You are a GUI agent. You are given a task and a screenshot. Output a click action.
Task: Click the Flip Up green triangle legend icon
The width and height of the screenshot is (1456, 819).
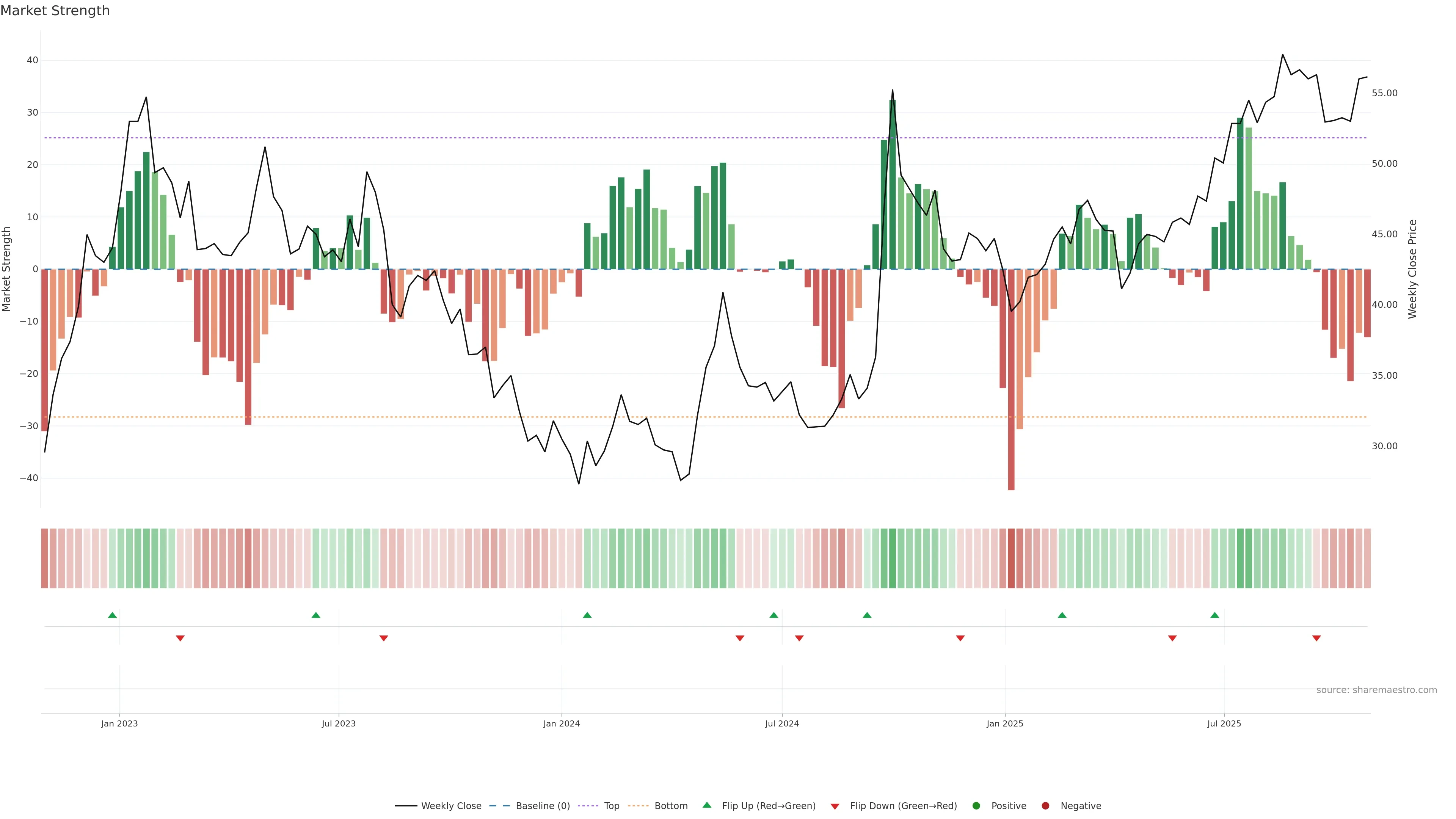click(x=706, y=805)
